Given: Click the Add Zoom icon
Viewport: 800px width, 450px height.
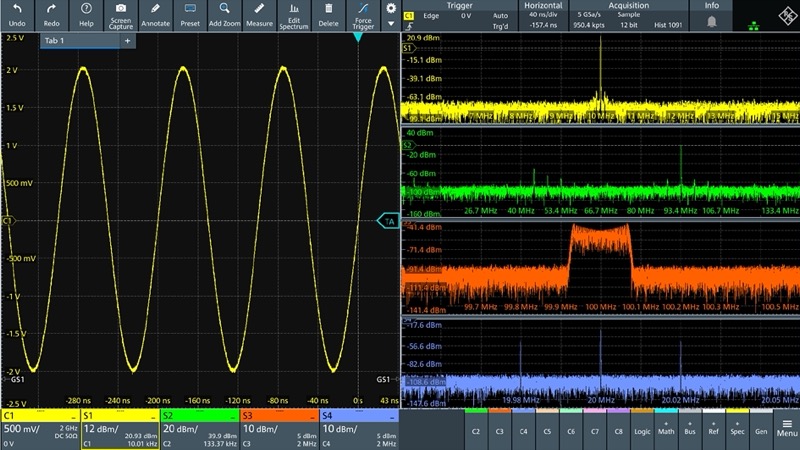Looking at the screenshot, I should click(223, 14).
